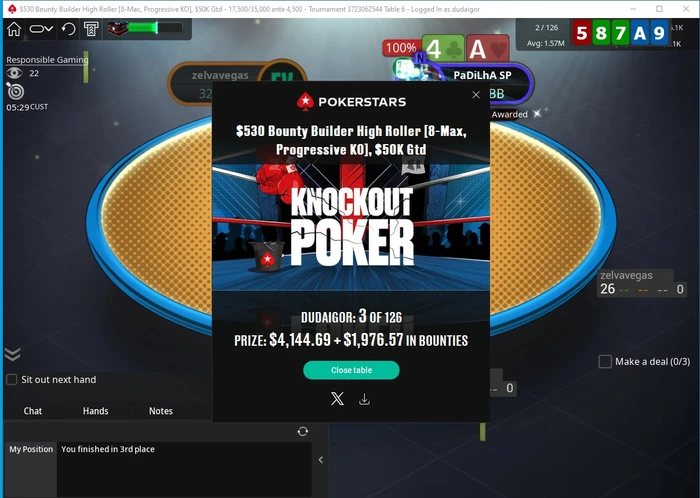Close the Knockout Poker popup
The width and height of the screenshot is (700, 498).
tap(476, 95)
